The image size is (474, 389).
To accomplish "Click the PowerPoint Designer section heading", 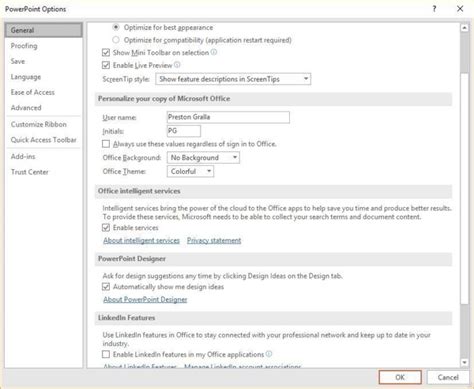I will point(132,259).
